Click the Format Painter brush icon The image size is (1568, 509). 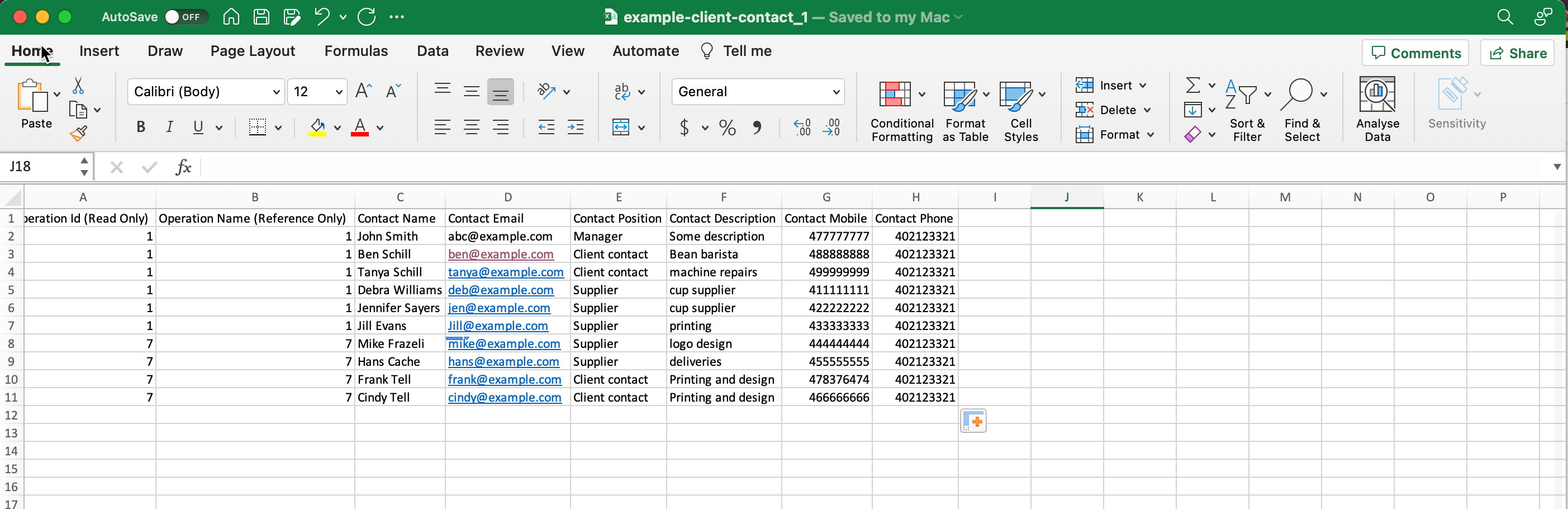coord(78,134)
